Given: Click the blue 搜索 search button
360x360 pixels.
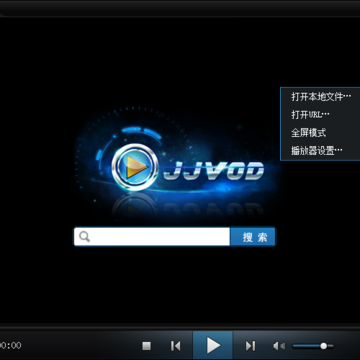Looking at the screenshot, I should click(253, 237).
